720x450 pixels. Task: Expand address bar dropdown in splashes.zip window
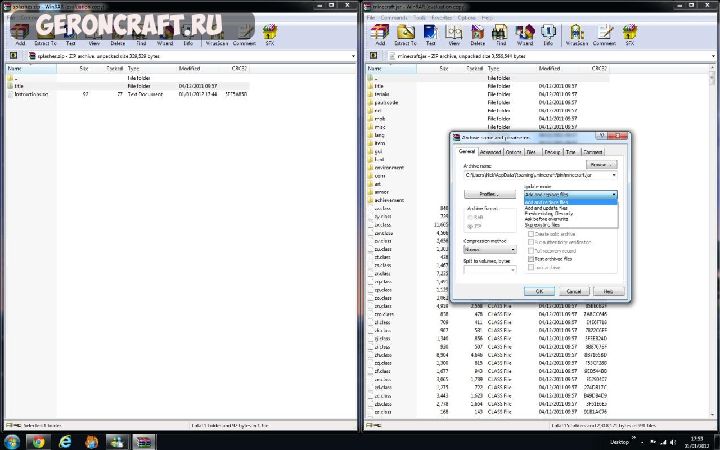tap(353, 56)
